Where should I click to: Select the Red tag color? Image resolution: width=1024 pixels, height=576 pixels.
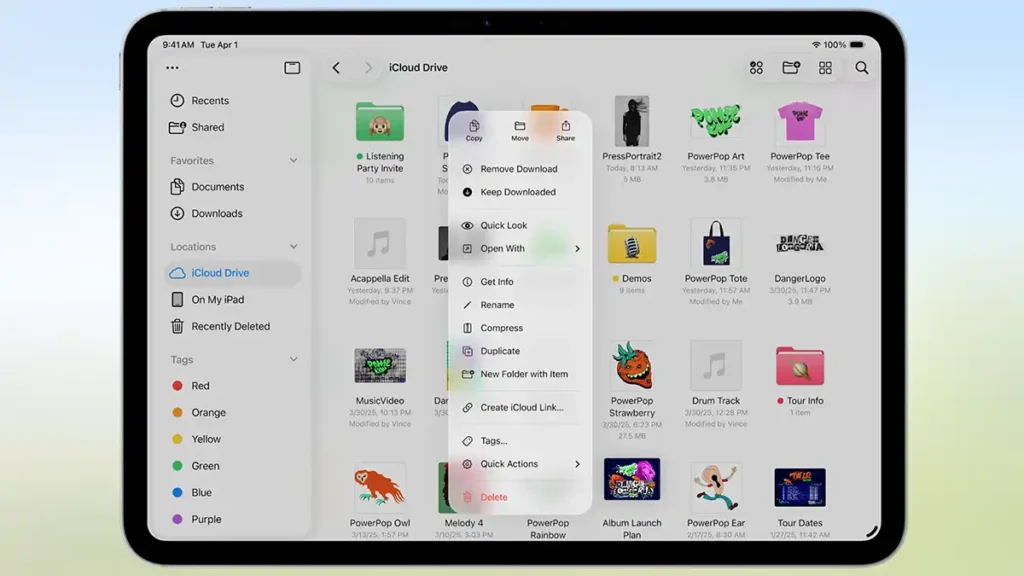click(200, 386)
